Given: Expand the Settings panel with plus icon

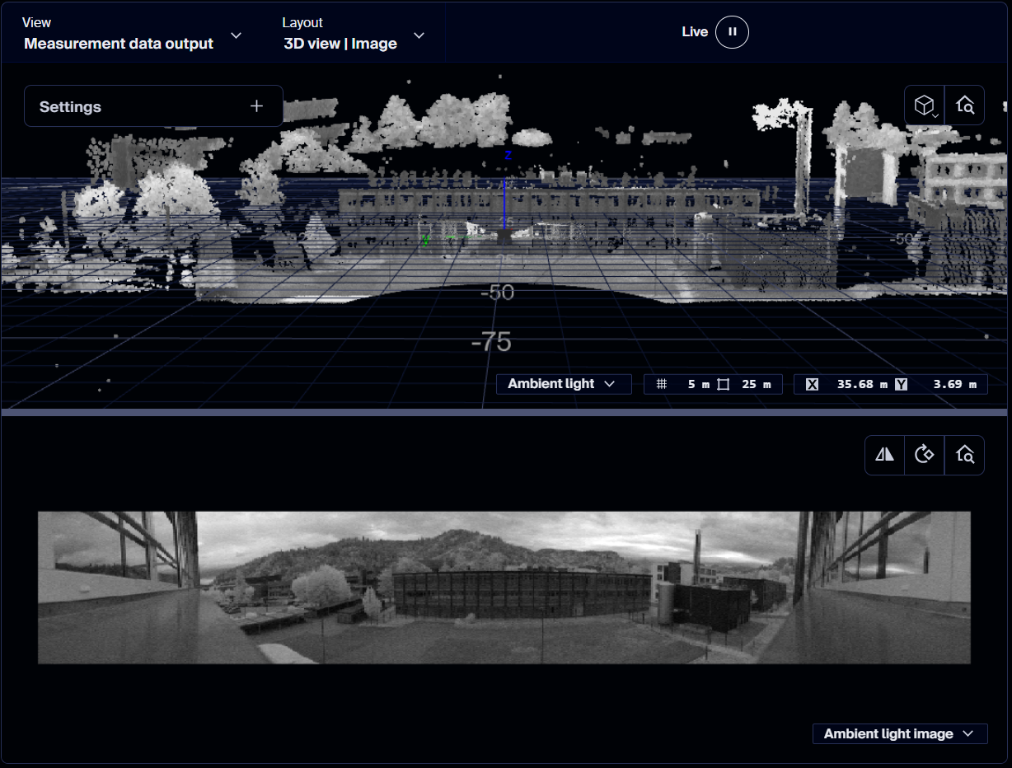Looking at the screenshot, I should point(154,106).
